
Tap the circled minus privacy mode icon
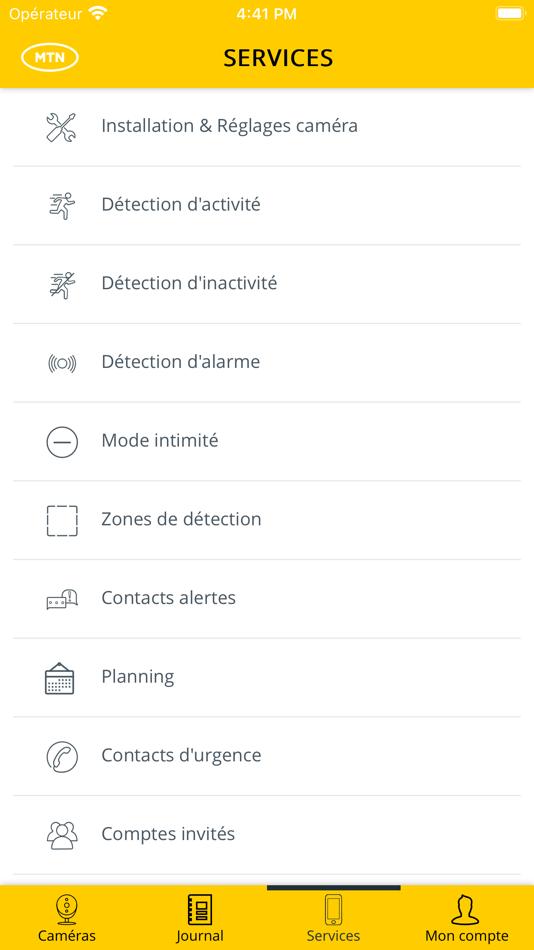coord(62,442)
